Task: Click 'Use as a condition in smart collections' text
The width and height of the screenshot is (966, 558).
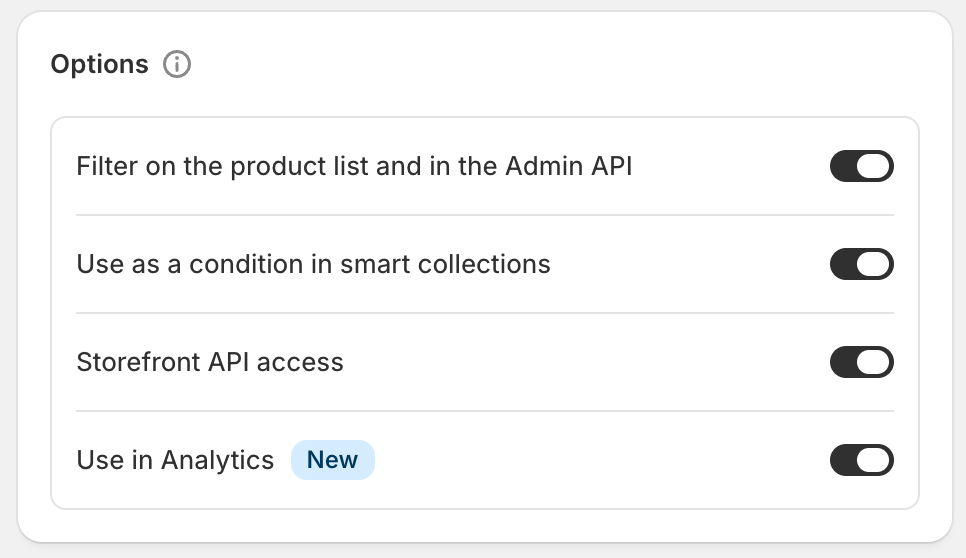Action: click(x=313, y=265)
